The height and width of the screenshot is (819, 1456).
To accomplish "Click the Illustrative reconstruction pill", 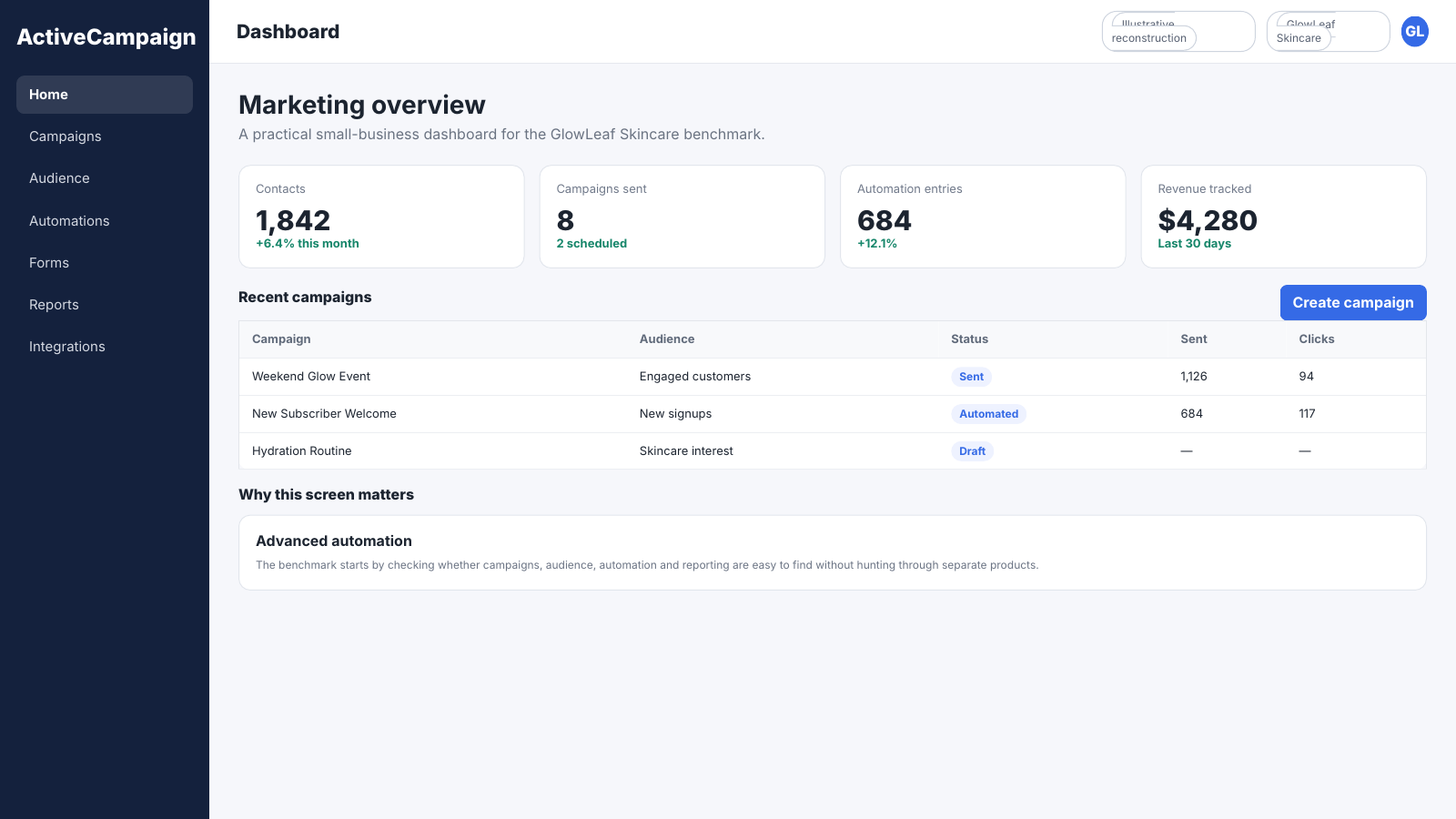I will click(1178, 31).
